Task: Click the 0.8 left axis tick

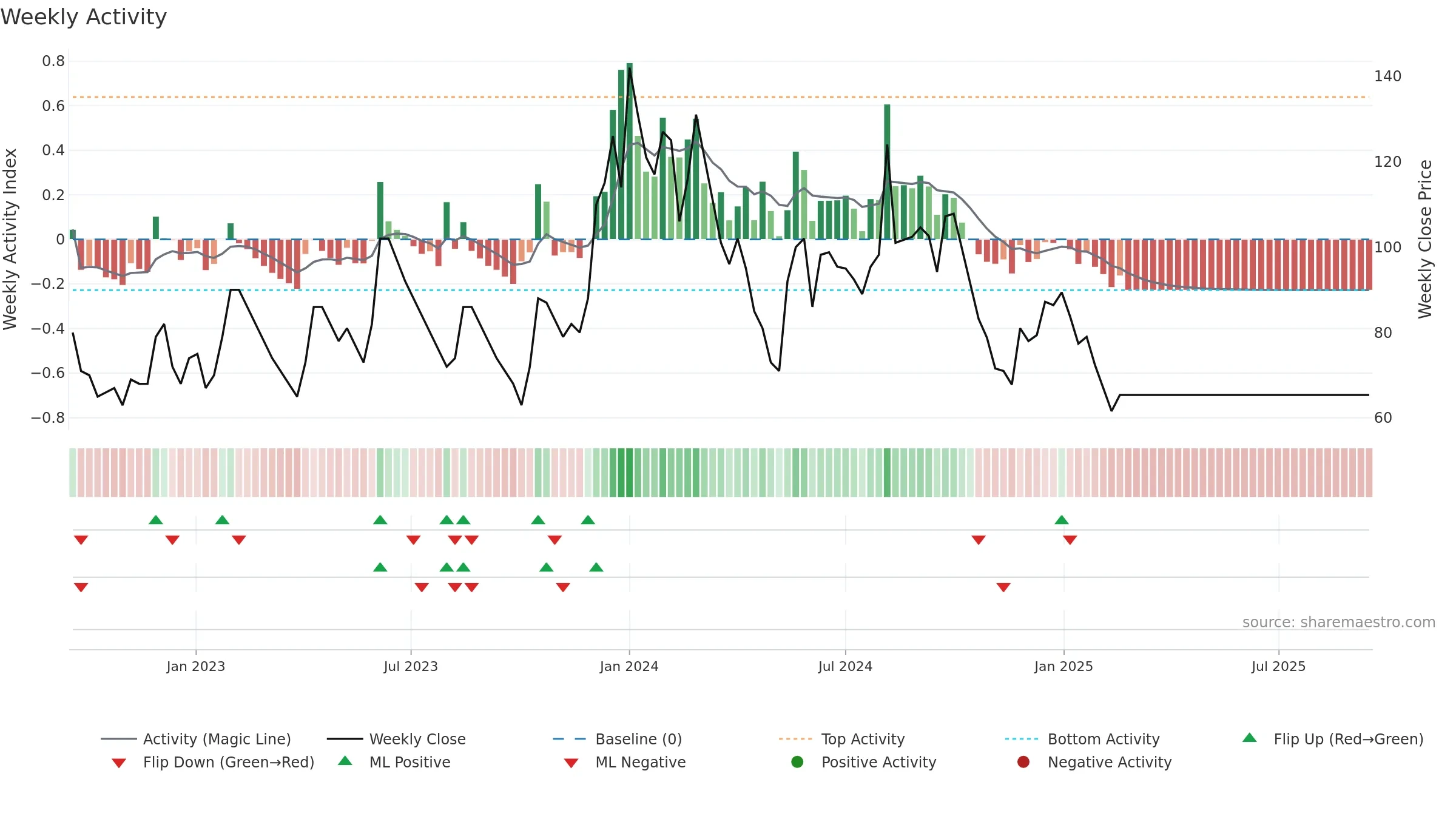Action: pos(53,61)
